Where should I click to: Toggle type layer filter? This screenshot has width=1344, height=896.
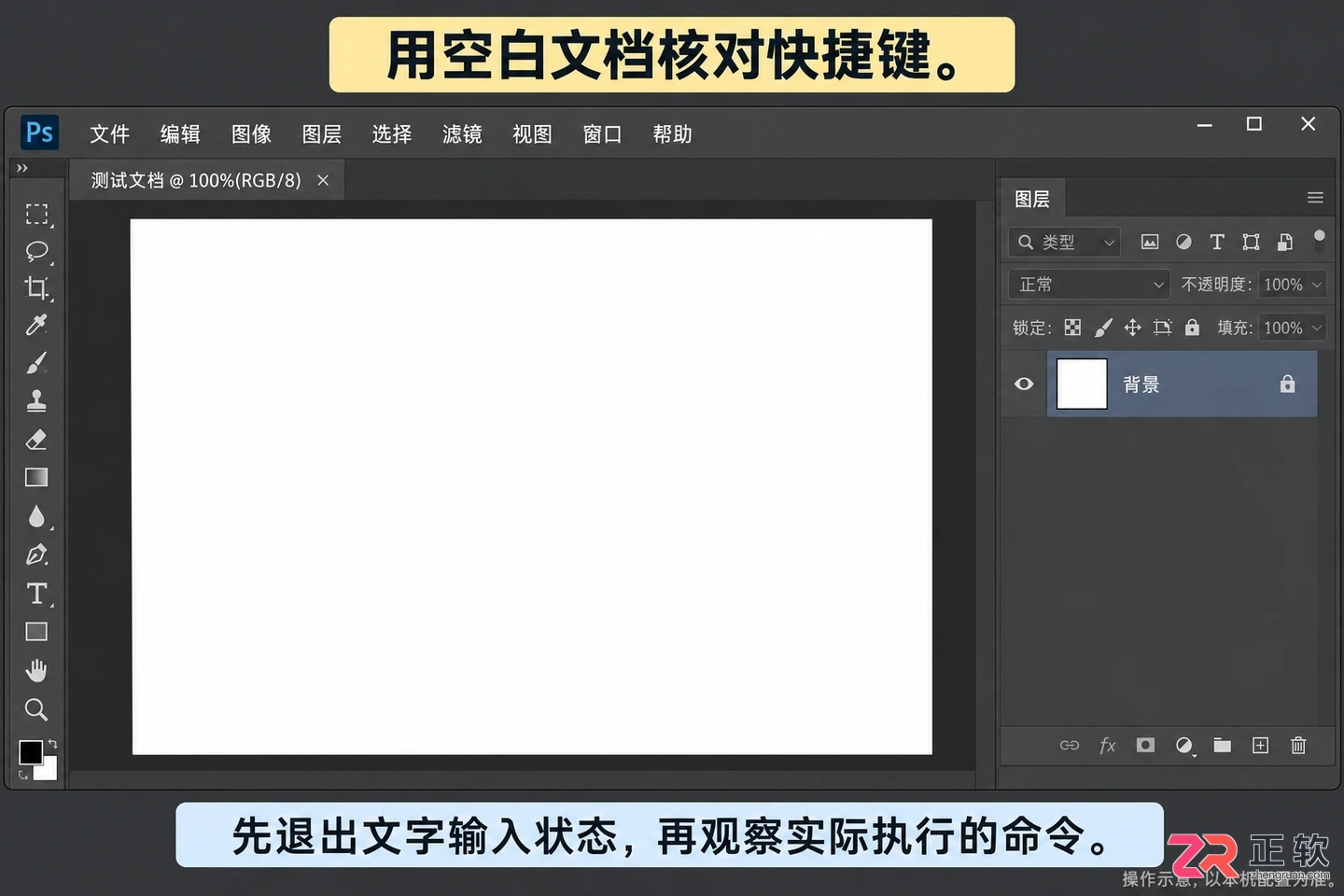point(1217,242)
